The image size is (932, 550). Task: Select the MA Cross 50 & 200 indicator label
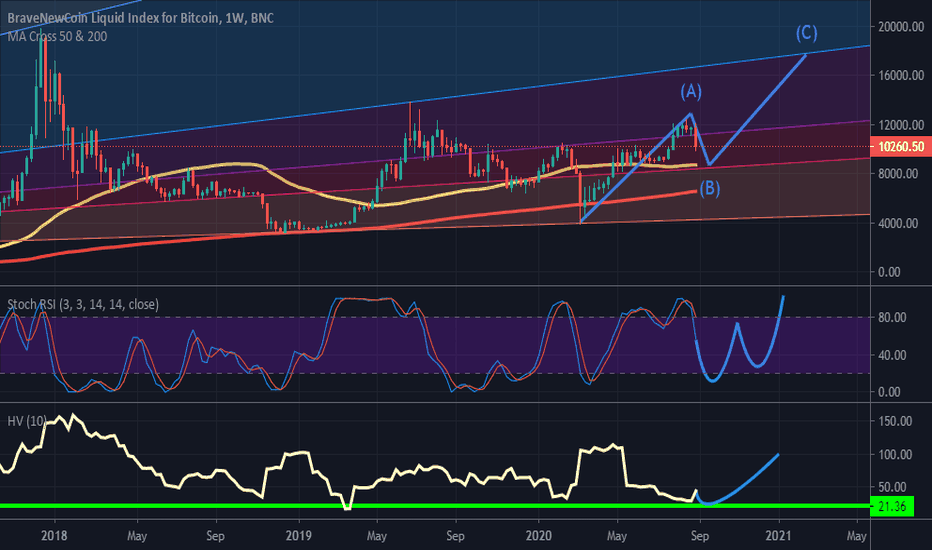pyautogui.click(x=57, y=36)
